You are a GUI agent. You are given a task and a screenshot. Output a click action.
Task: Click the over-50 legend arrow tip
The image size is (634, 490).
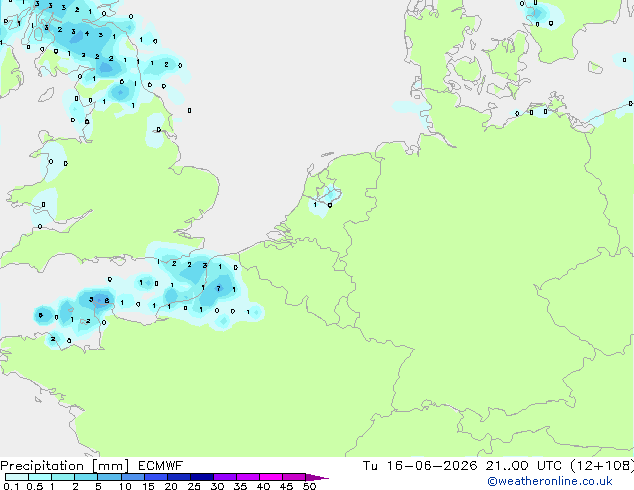pyautogui.click(x=317, y=477)
